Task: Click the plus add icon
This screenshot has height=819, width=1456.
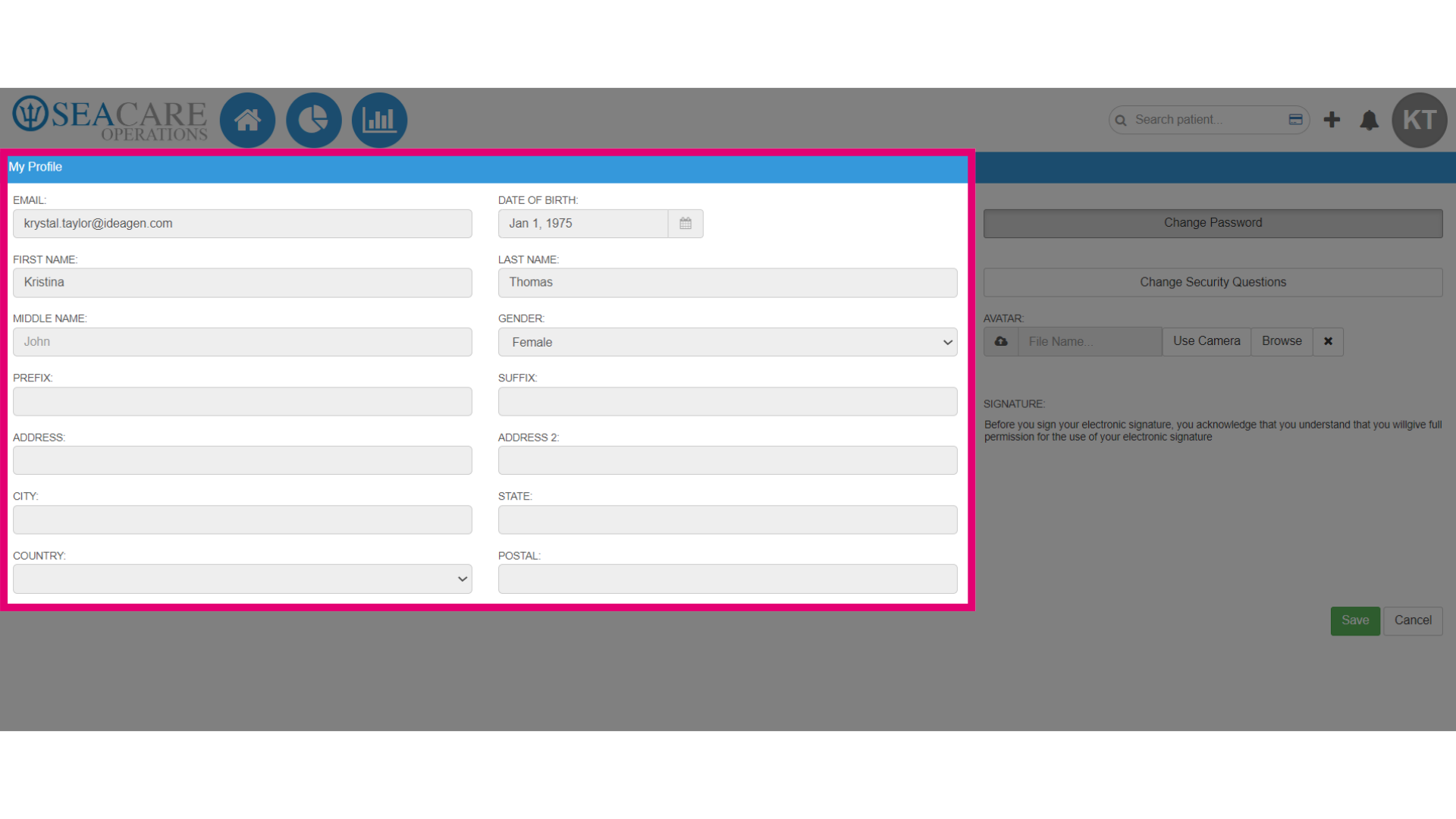Action: click(1332, 120)
